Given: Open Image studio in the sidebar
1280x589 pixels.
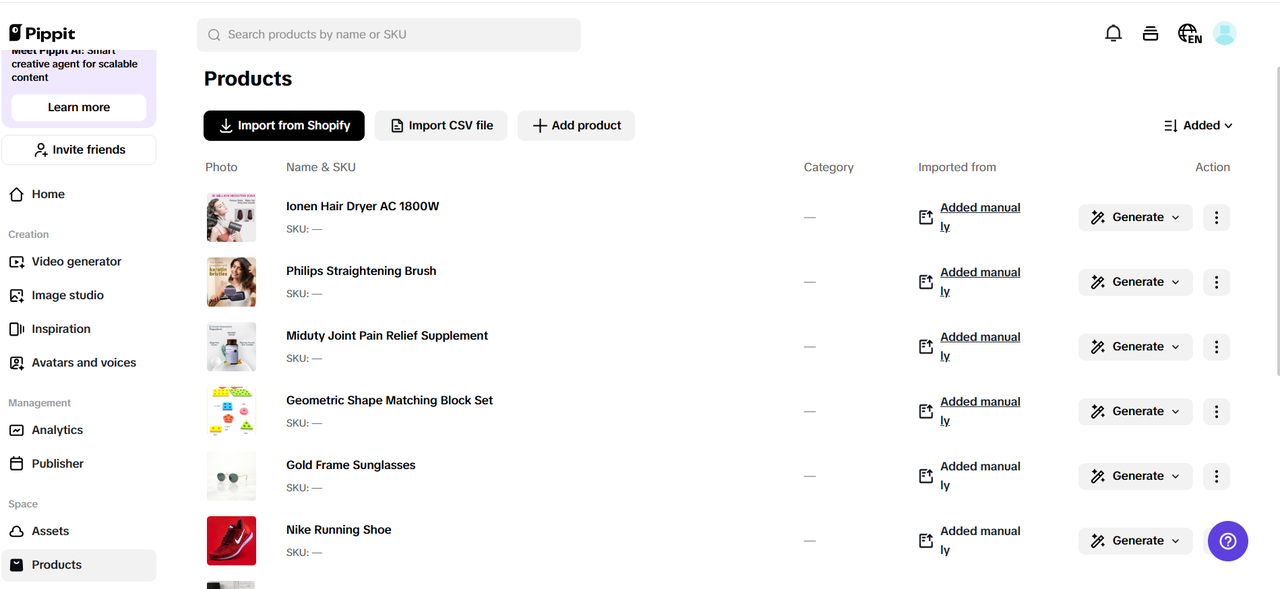Looking at the screenshot, I should (68, 294).
